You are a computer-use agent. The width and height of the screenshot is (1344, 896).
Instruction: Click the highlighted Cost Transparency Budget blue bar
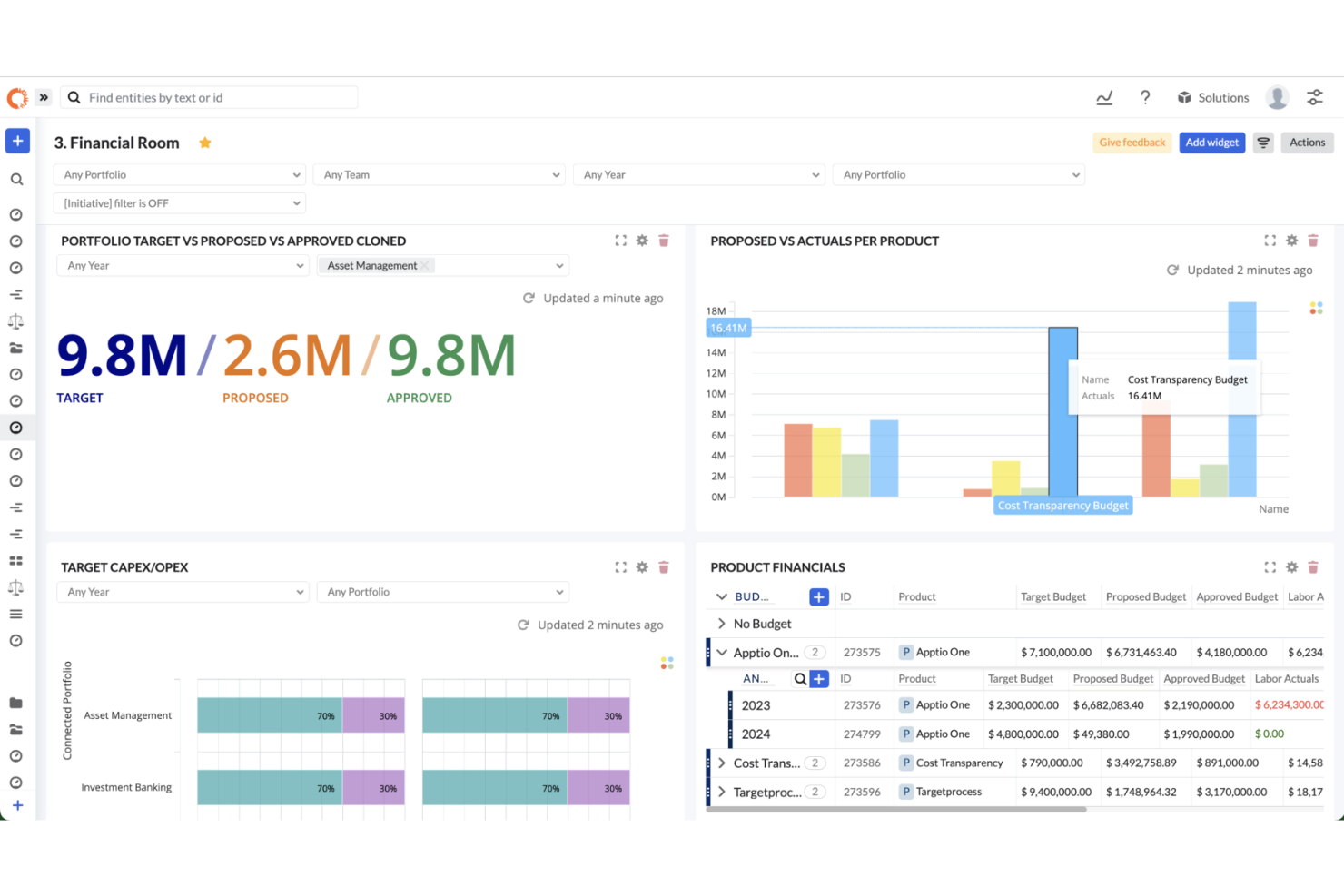click(x=1063, y=411)
